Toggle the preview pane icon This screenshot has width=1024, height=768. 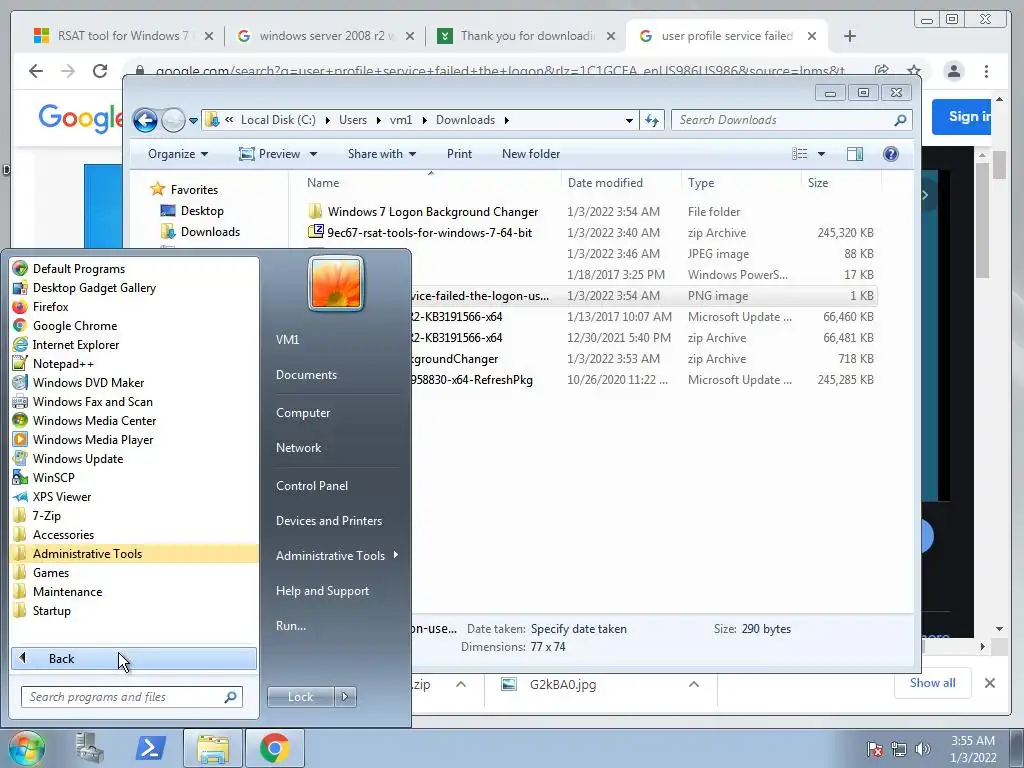854,153
